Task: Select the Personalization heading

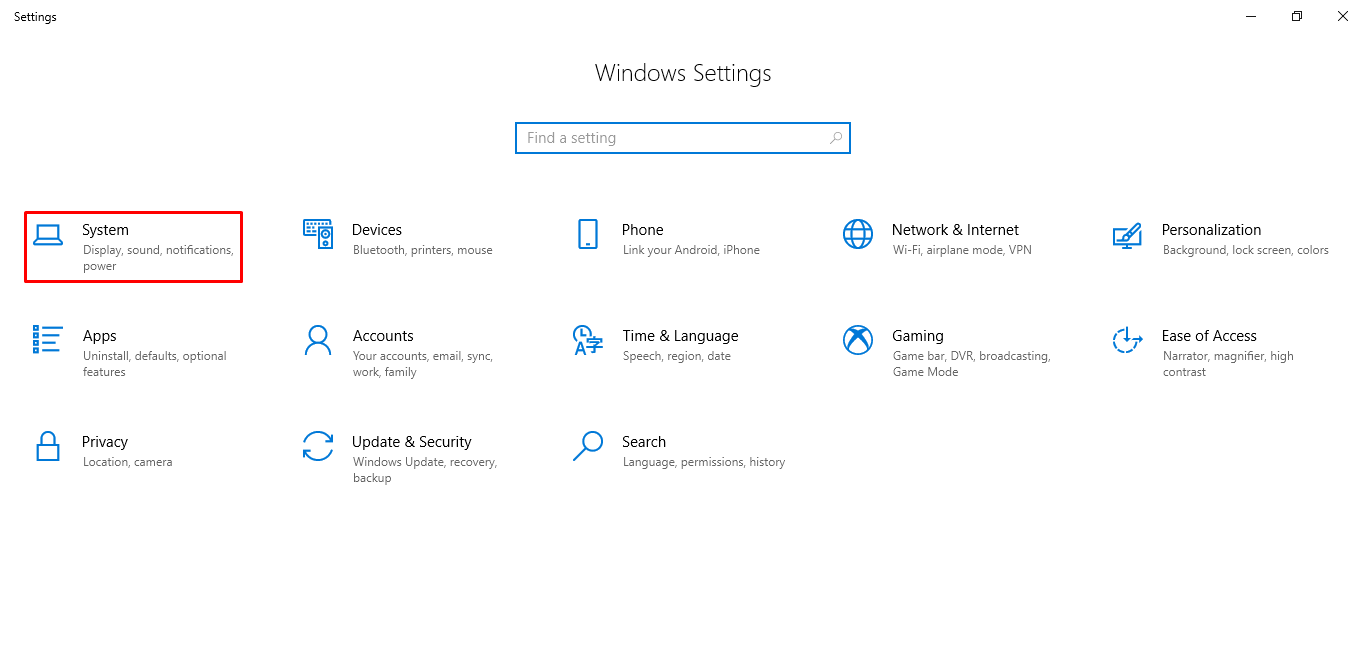Action: pos(1211,230)
